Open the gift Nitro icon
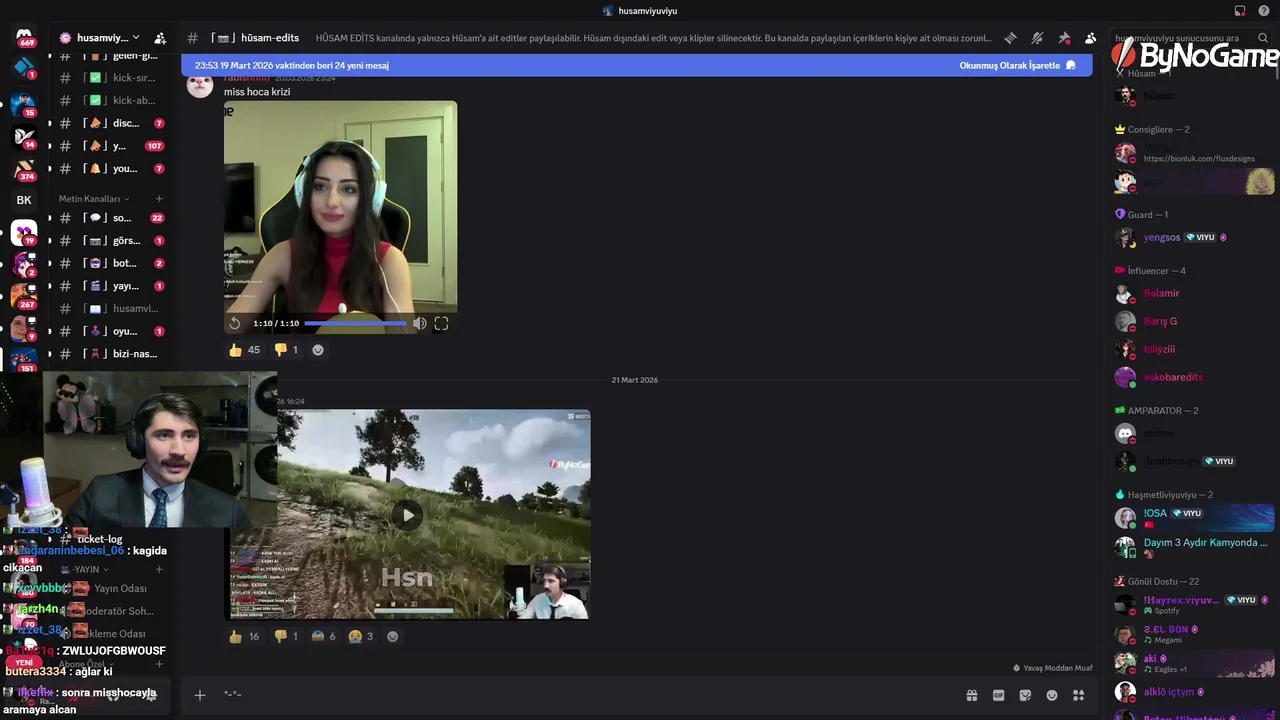This screenshot has height=720, width=1280. (971, 695)
